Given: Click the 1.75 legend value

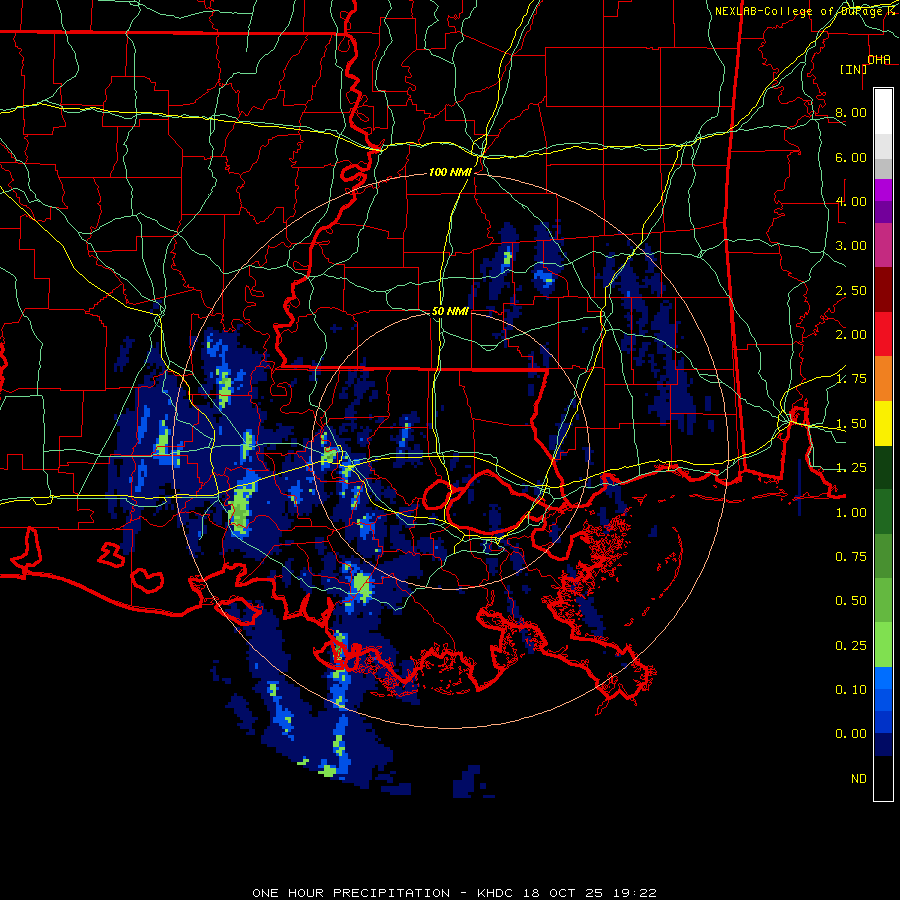Looking at the screenshot, I should (x=851, y=379).
